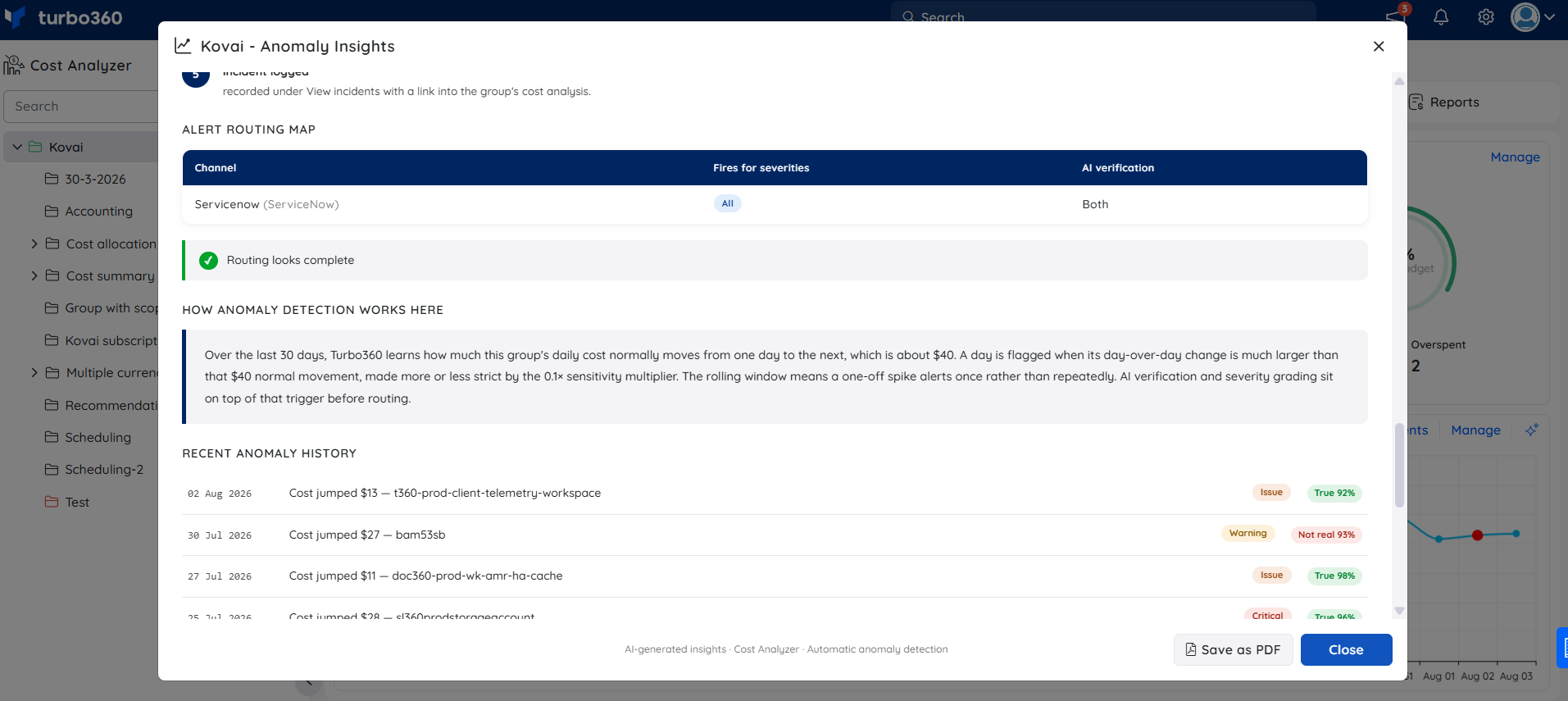The height and width of the screenshot is (701, 1568).
Task: Click the Channel column header
Action: (x=216, y=167)
